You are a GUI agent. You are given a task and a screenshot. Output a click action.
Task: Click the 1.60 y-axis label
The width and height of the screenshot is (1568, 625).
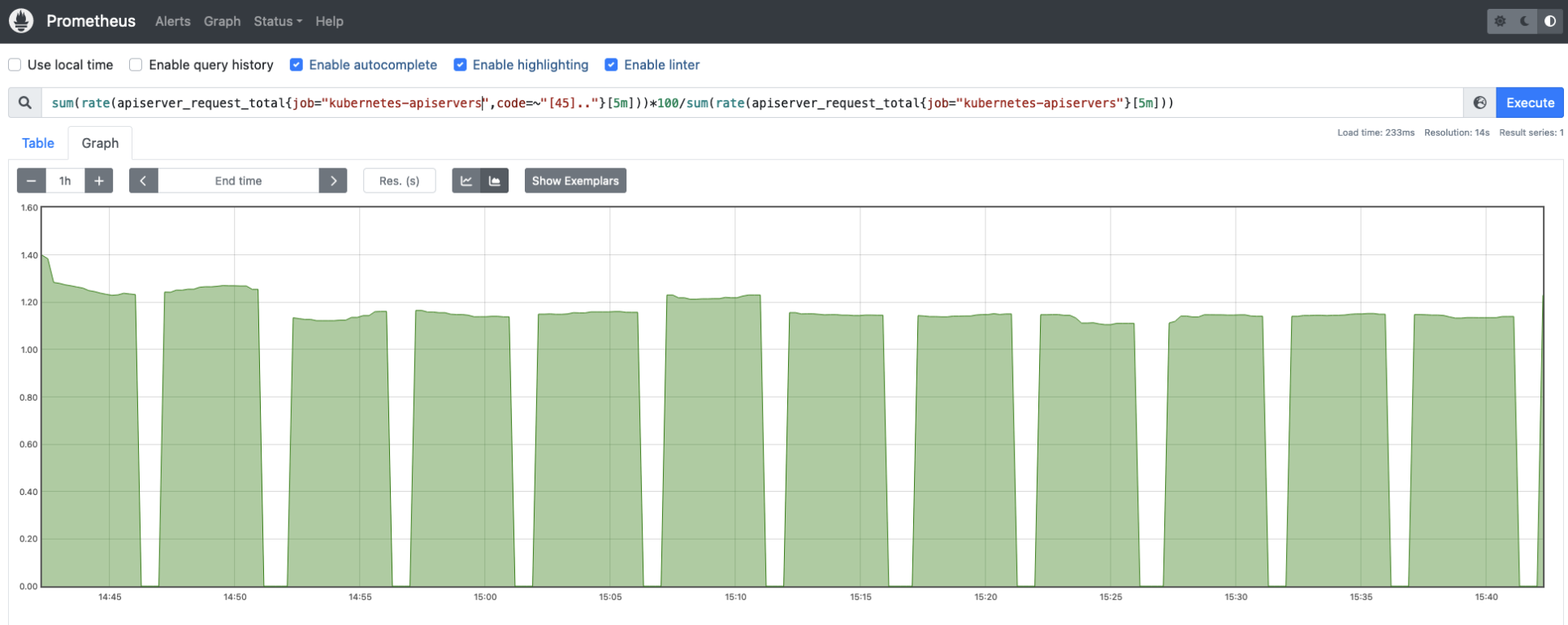point(29,208)
